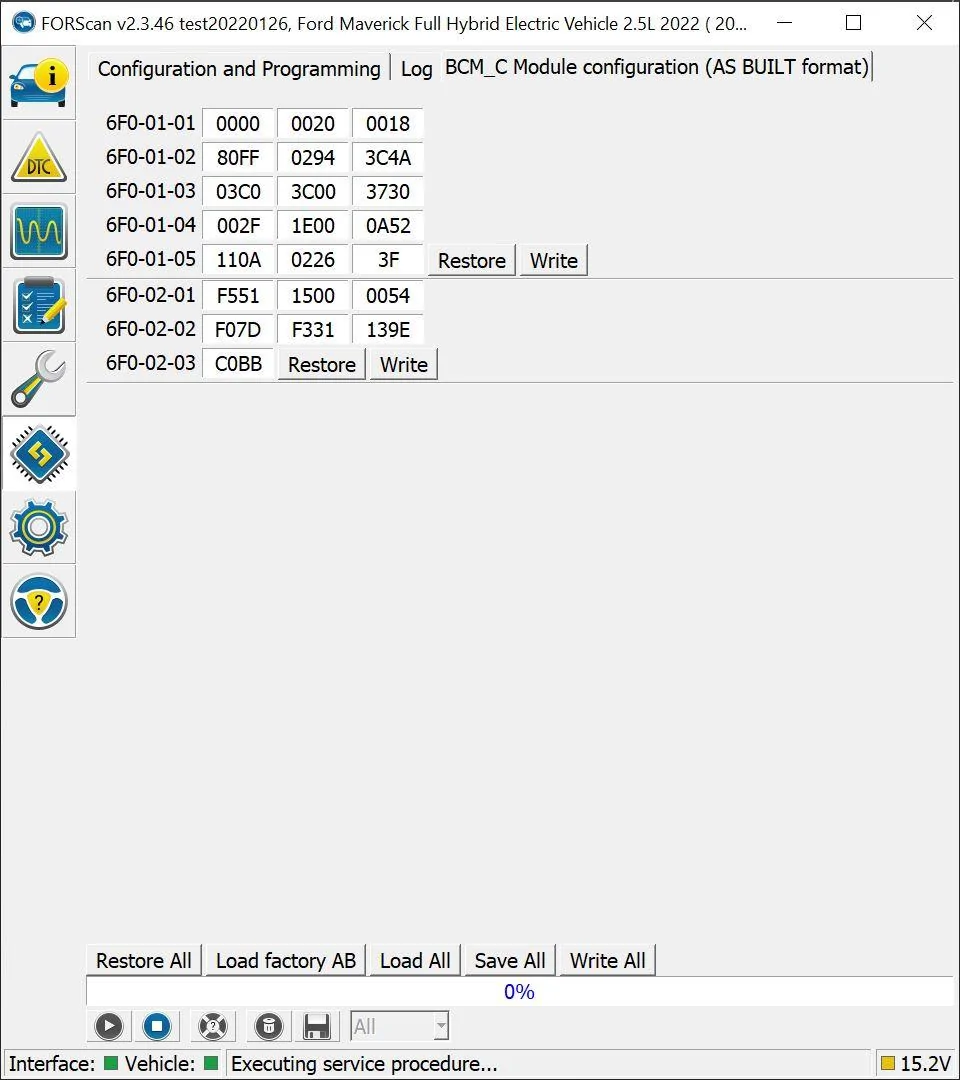Edit the F331 field in 6F0-02-02
The height and width of the screenshot is (1080, 960).
tap(313, 330)
